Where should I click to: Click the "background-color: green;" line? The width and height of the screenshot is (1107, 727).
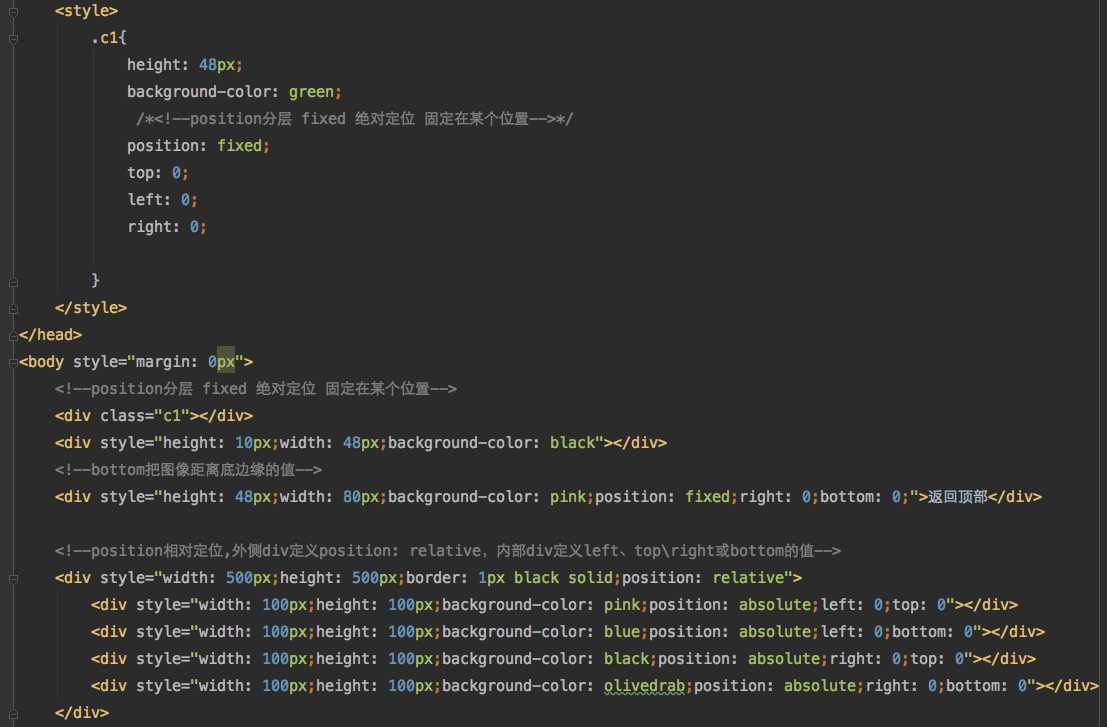tap(234, 92)
